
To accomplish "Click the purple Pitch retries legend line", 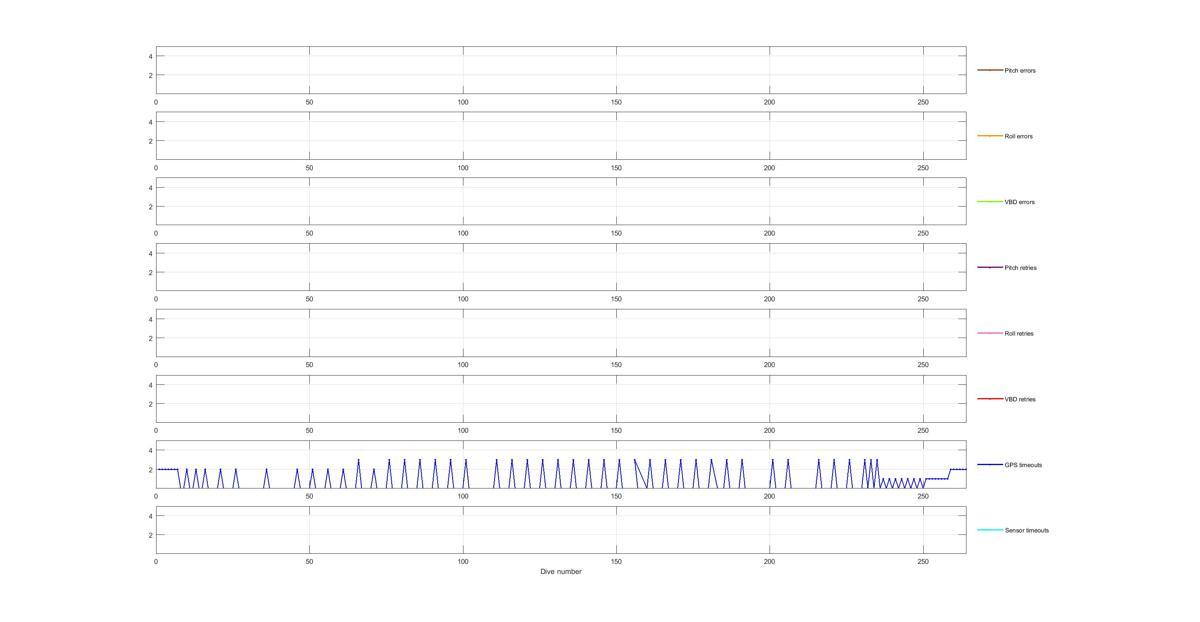I will tap(990, 267).
